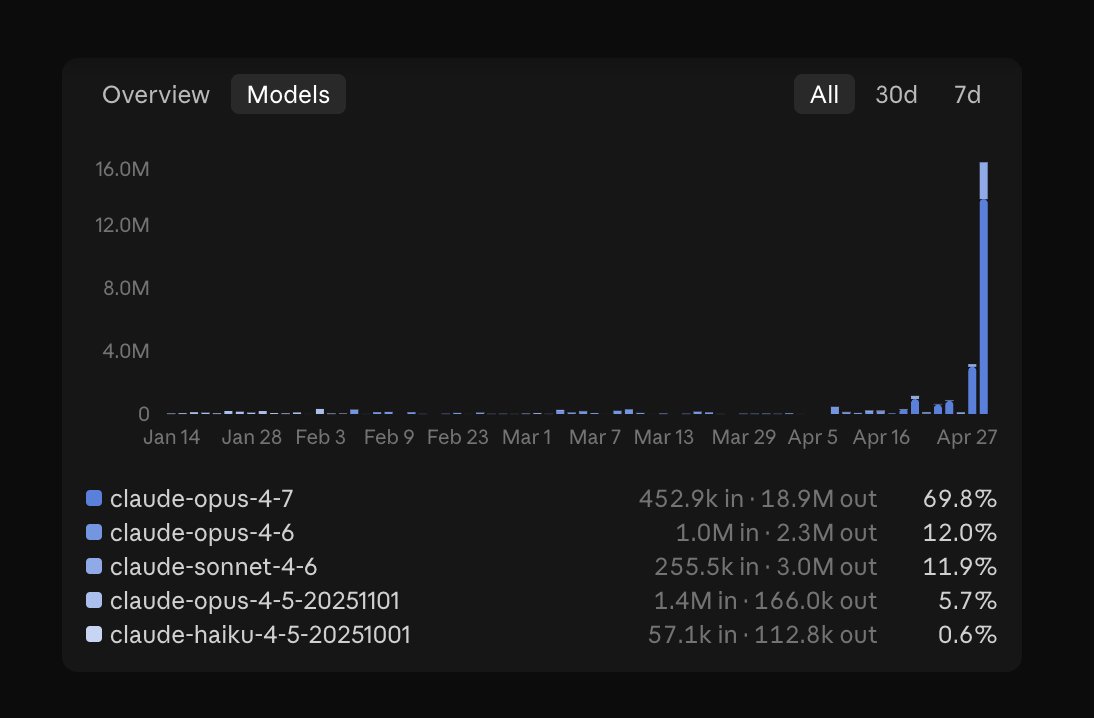Select the claude-opus-4-7 legend label

pyautogui.click(x=202, y=499)
